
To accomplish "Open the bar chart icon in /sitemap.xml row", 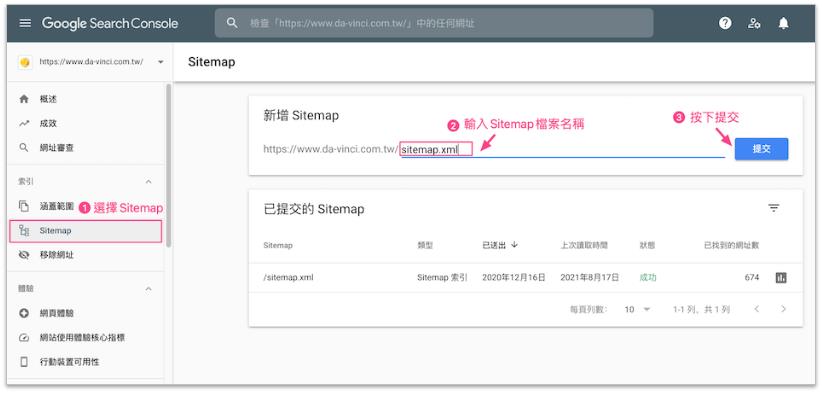I will coord(781,278).
